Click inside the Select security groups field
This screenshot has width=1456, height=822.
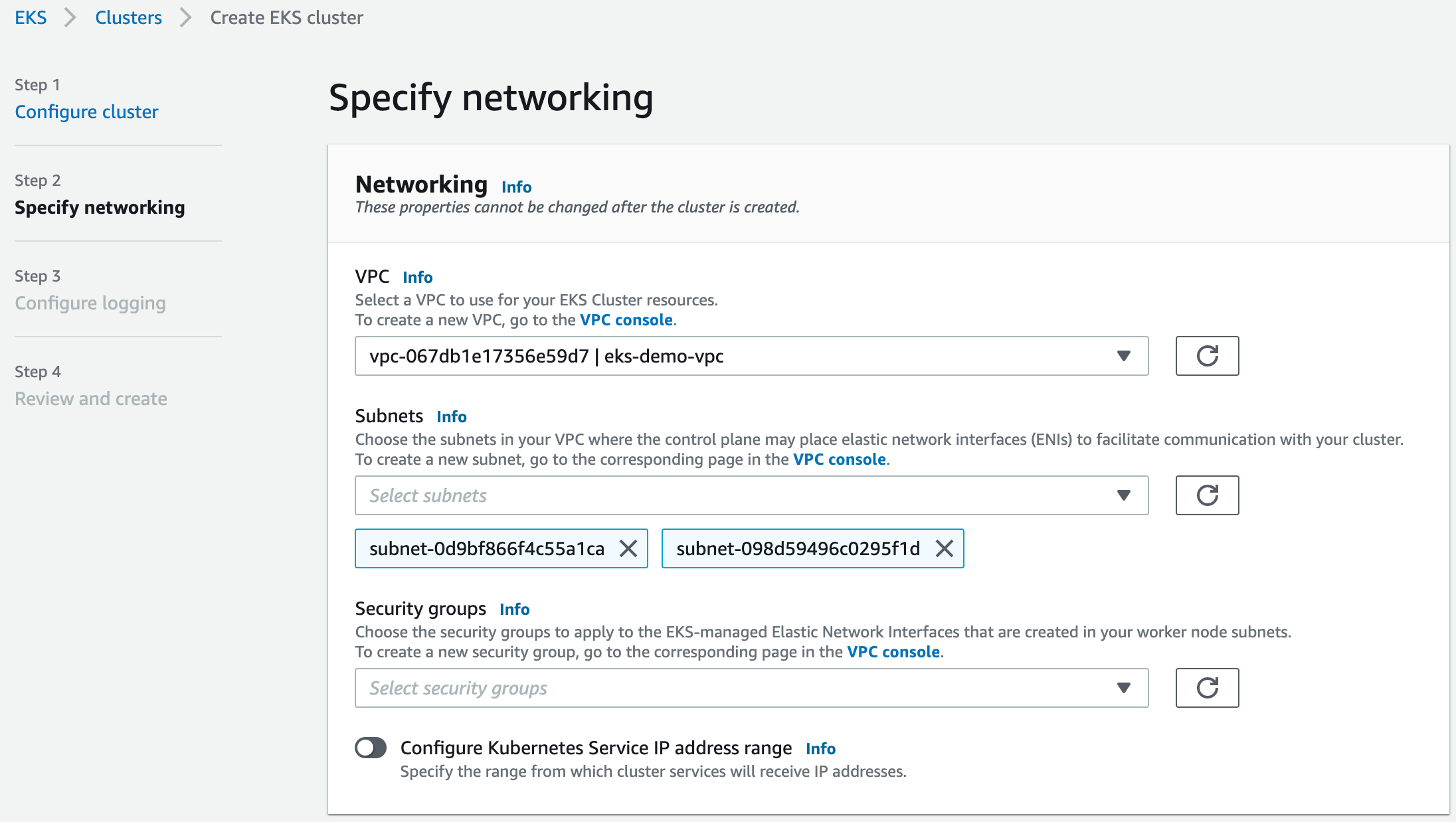(x=664, y=688)
